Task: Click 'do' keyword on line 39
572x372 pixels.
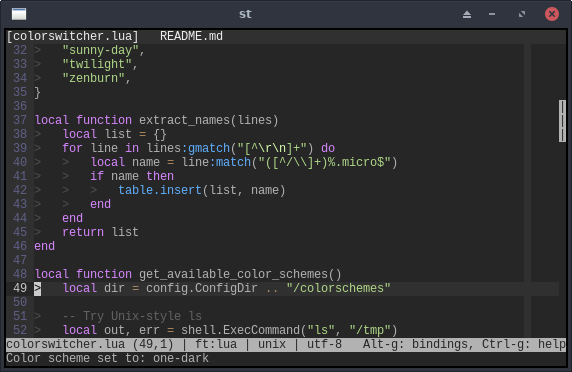Action: (x=328, y=148)
